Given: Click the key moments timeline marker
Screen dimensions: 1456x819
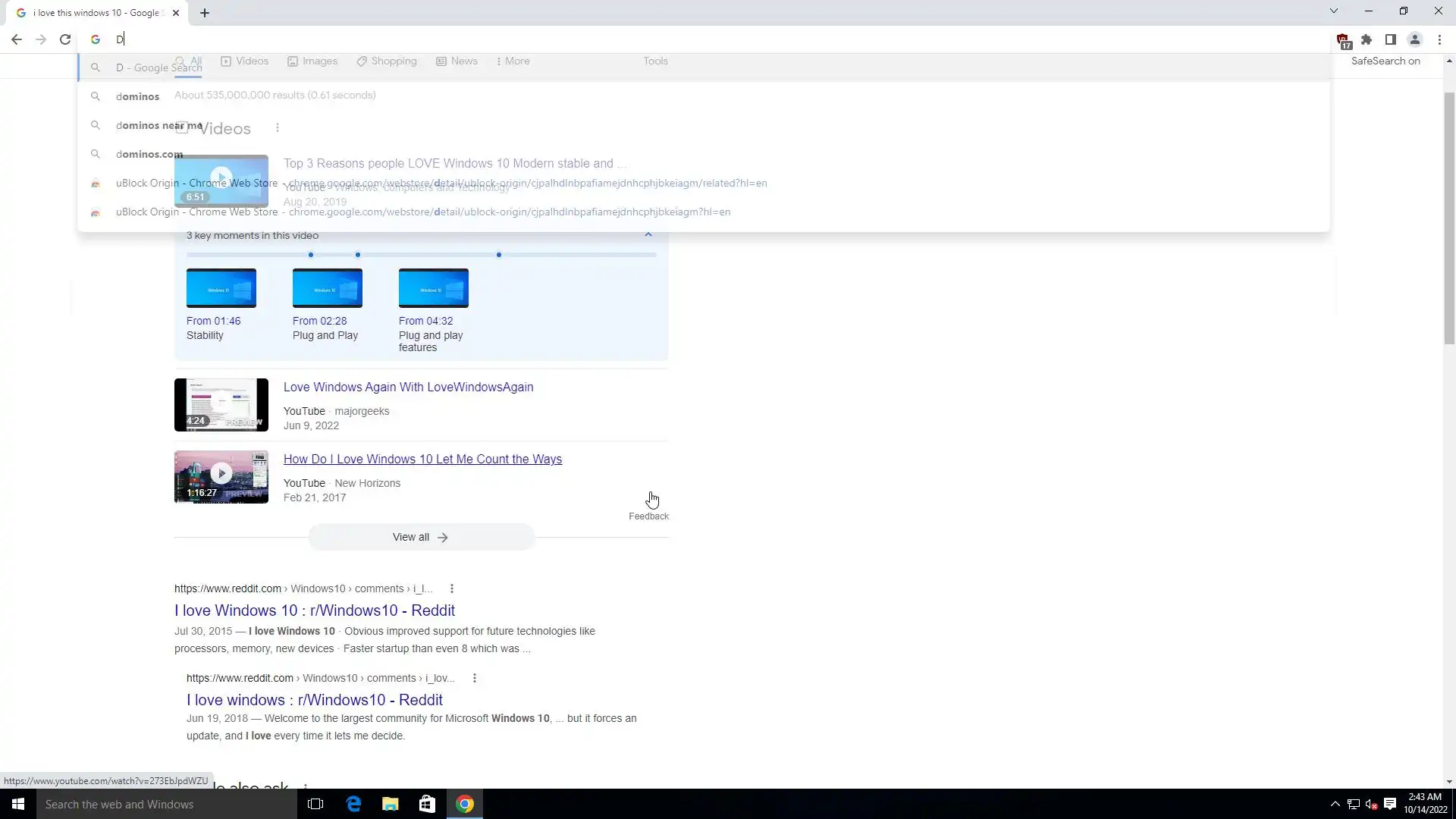Looking at the screenshot, I should (311, 255).
